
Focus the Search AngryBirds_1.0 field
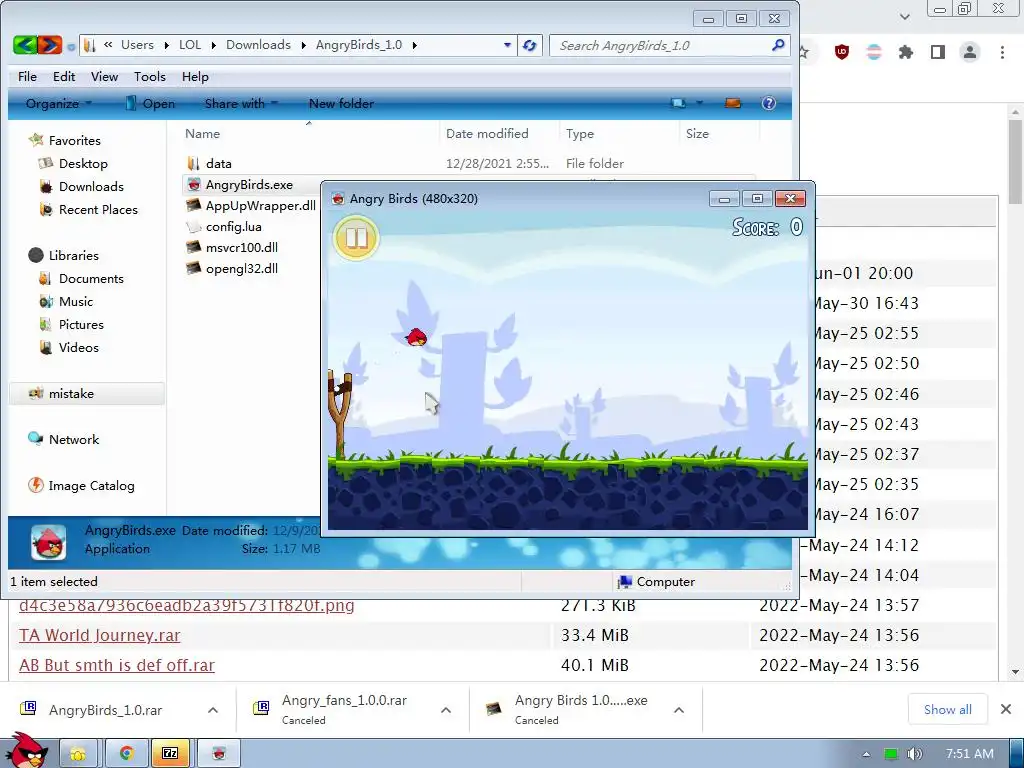click(669, 46)
